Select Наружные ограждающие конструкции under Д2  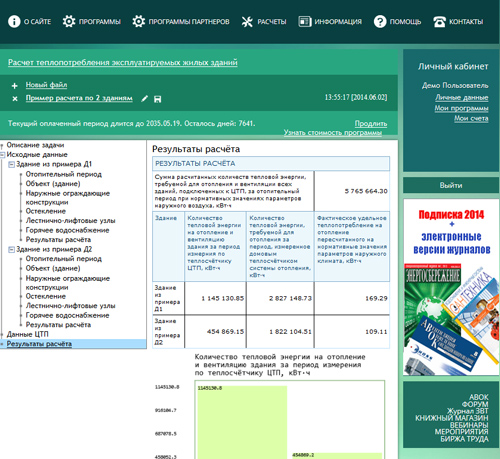(68, 283)
